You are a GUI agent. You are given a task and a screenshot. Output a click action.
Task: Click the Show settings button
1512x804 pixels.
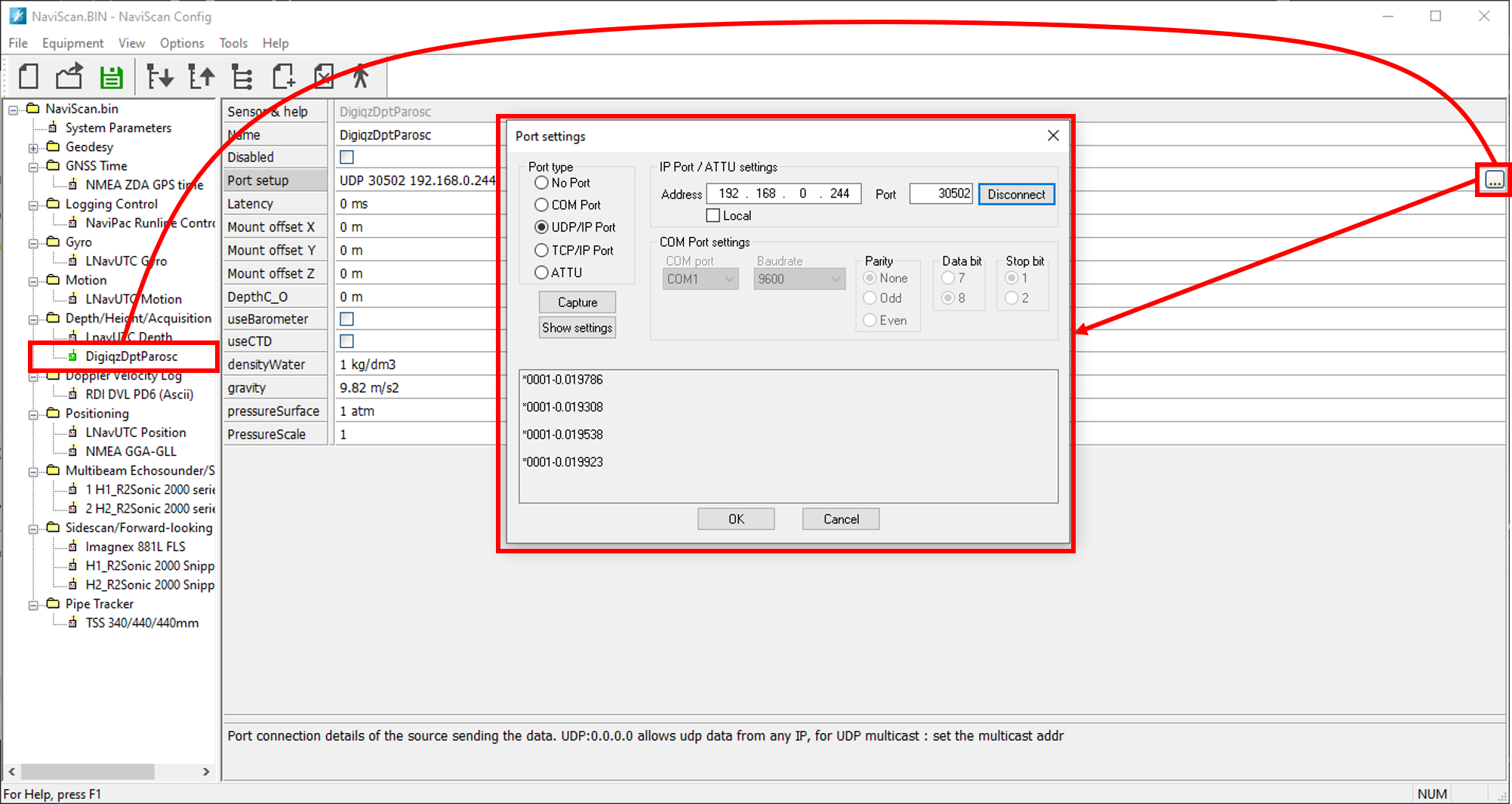[577, 328]
